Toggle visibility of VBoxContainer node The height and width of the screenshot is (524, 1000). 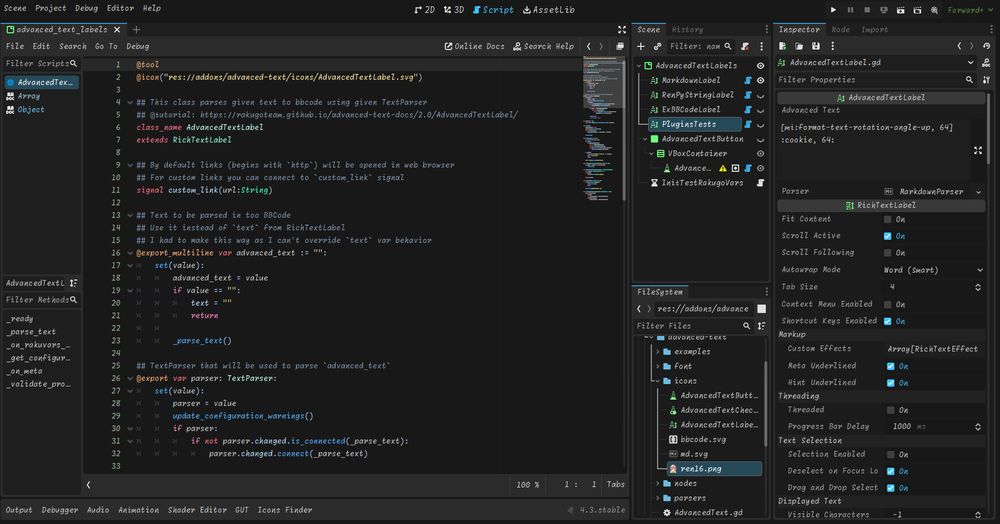point(760,154)
